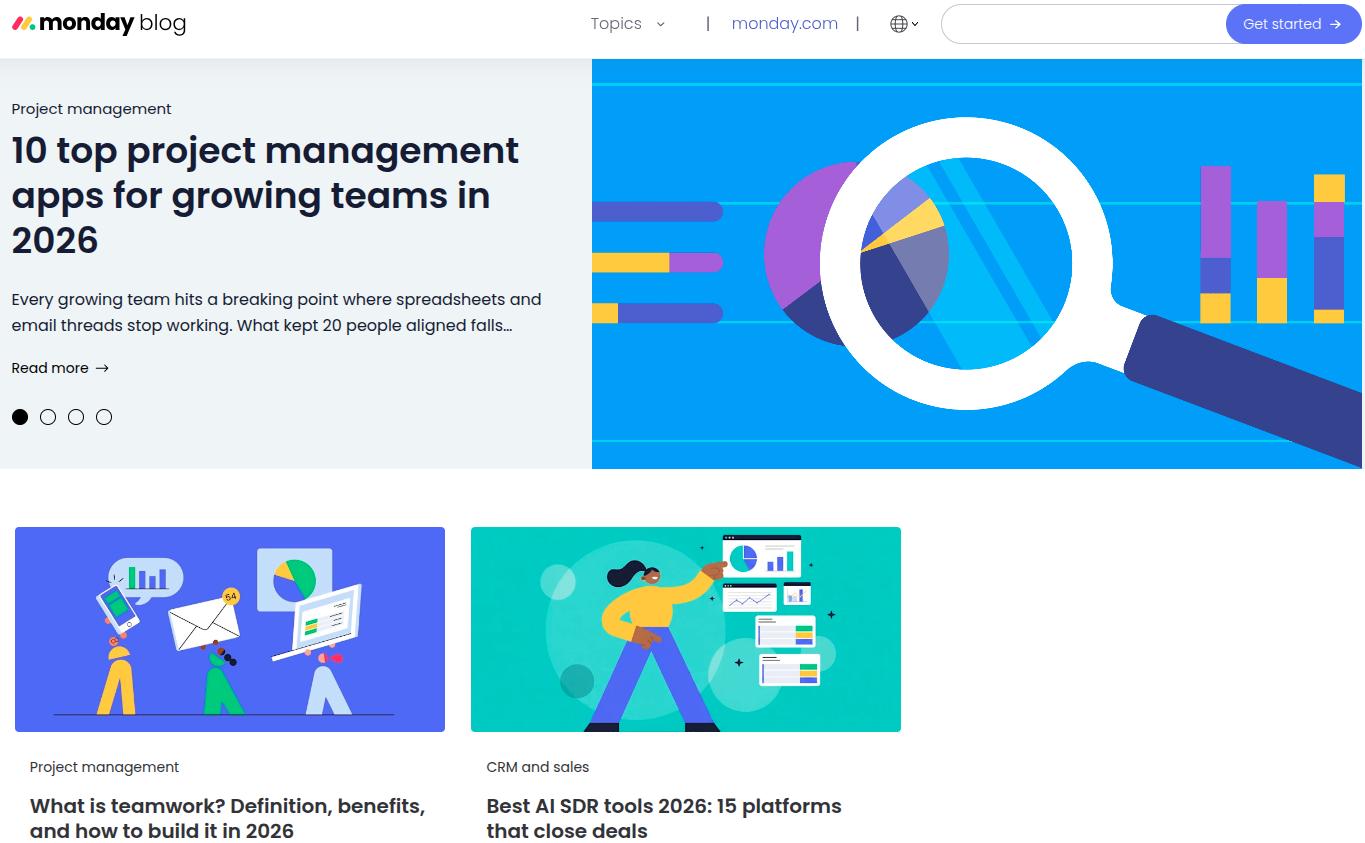Image resolution: width=1365 pixels, height=843 pixels.
Task: Click the monday blog logo
Action: point(99,23)
